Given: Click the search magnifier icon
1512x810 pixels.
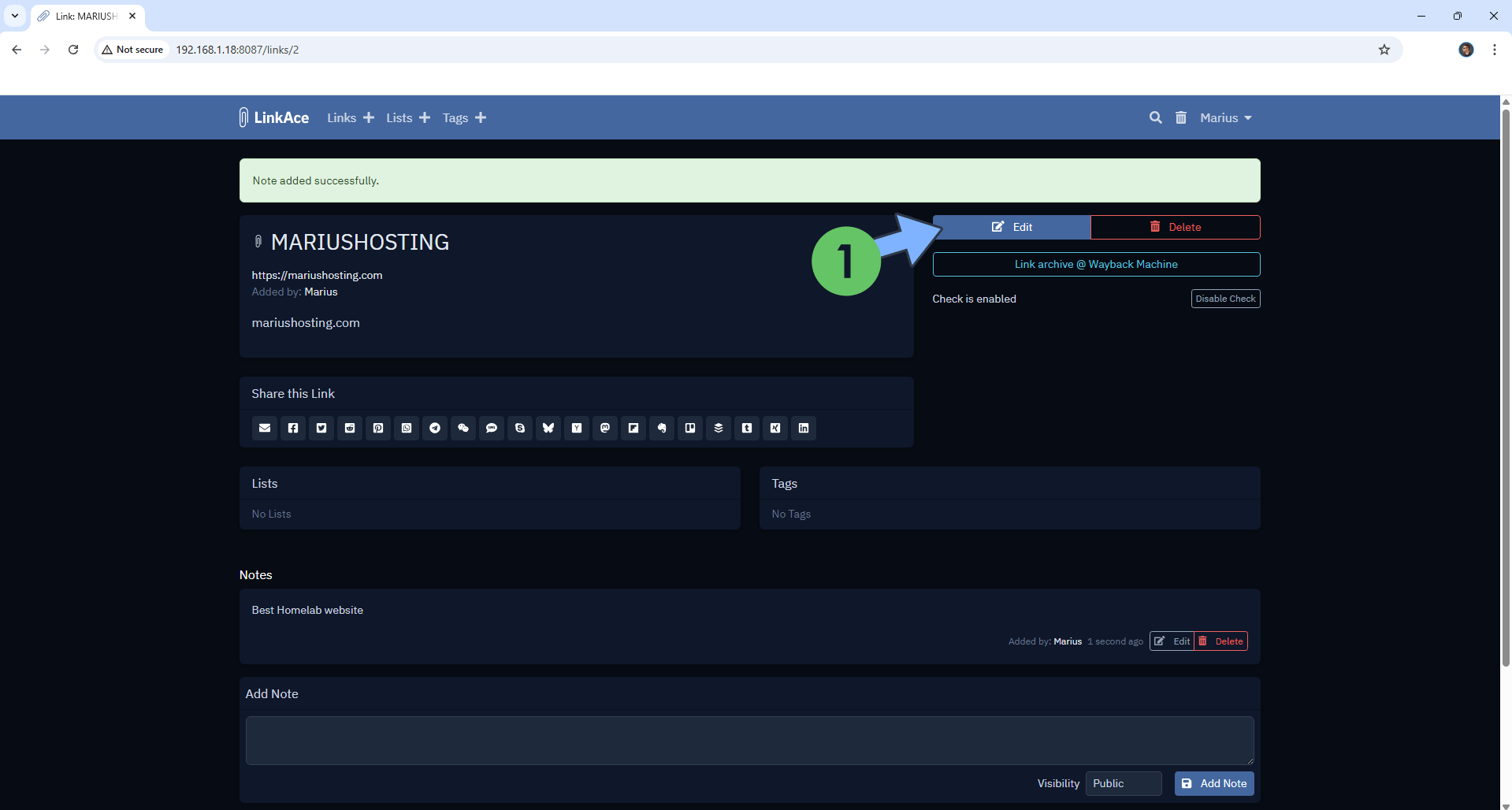Looking at the screenshot, I should pos(1155,117).
